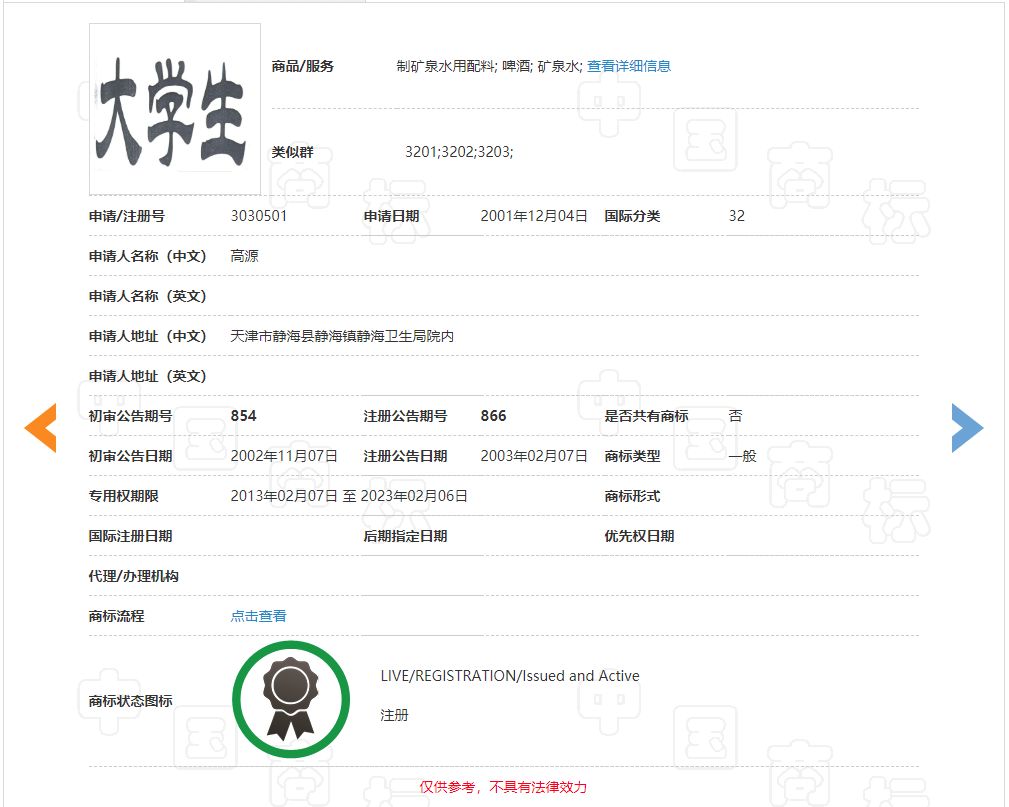Image resolution: width=1009 pixels, height=807 pixels.
Task: Click registration announcement issue number 866
Action: pyautogui.click(x=493, y=416)
